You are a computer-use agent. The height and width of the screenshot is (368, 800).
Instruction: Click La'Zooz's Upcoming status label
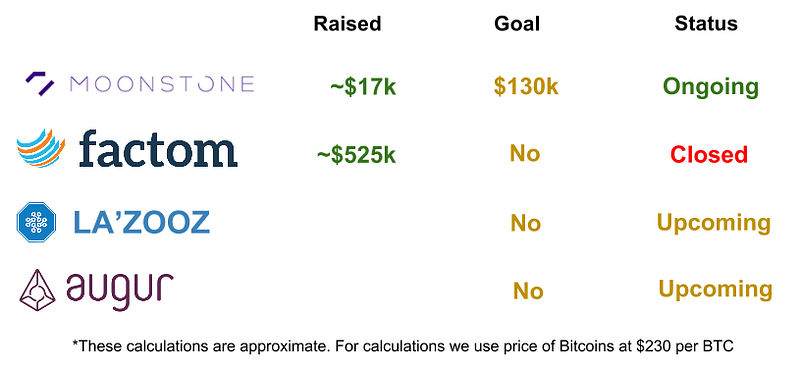(x=714, y=224)
